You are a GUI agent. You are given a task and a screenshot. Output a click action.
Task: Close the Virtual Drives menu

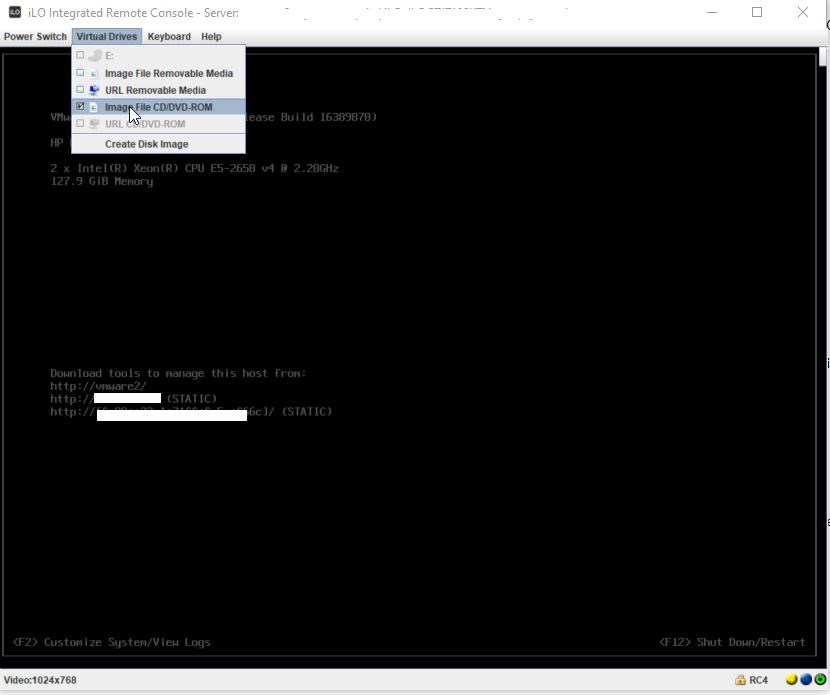(106, 37)
